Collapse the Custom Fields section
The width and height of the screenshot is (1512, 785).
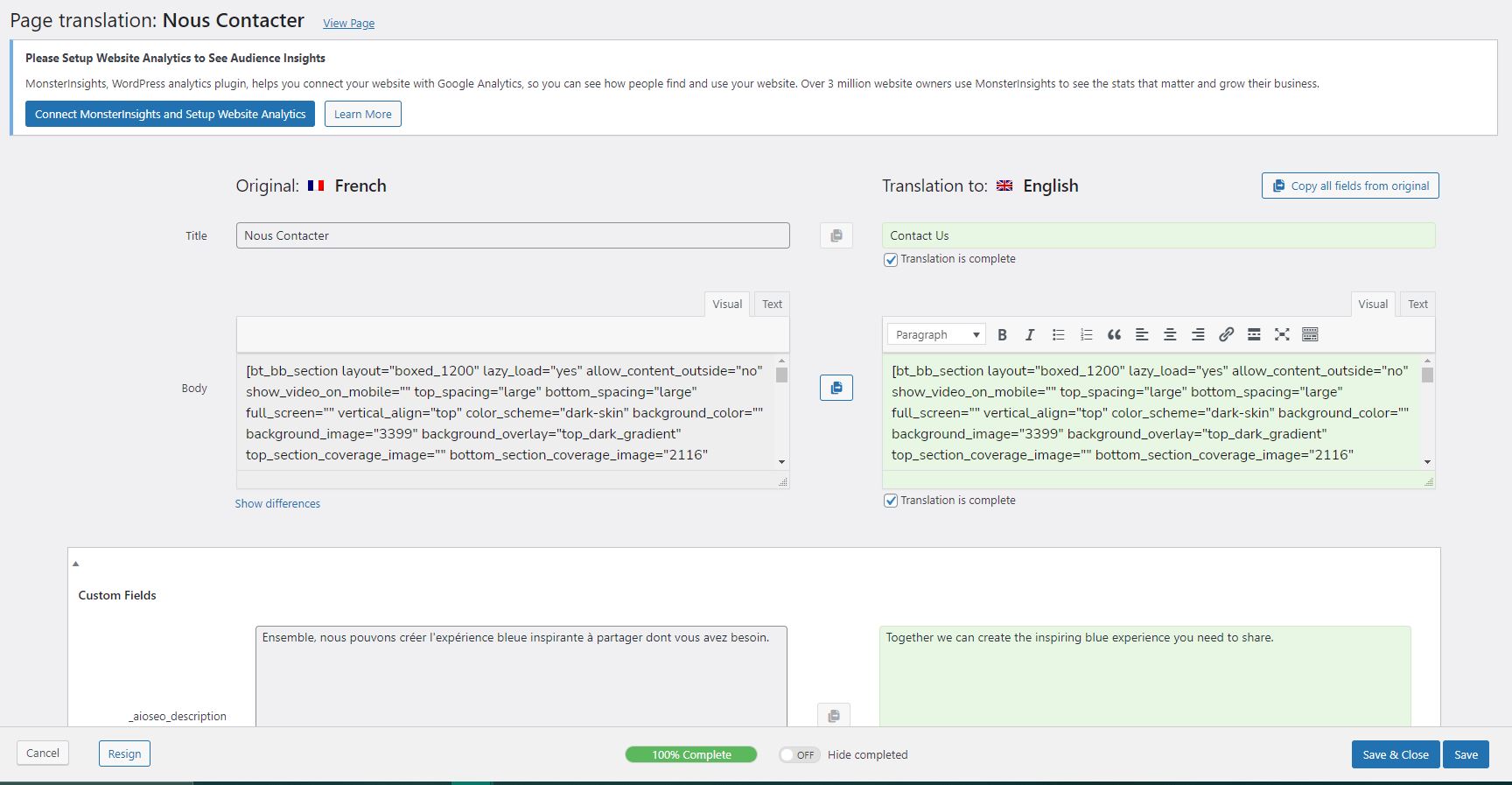[76, 564]
